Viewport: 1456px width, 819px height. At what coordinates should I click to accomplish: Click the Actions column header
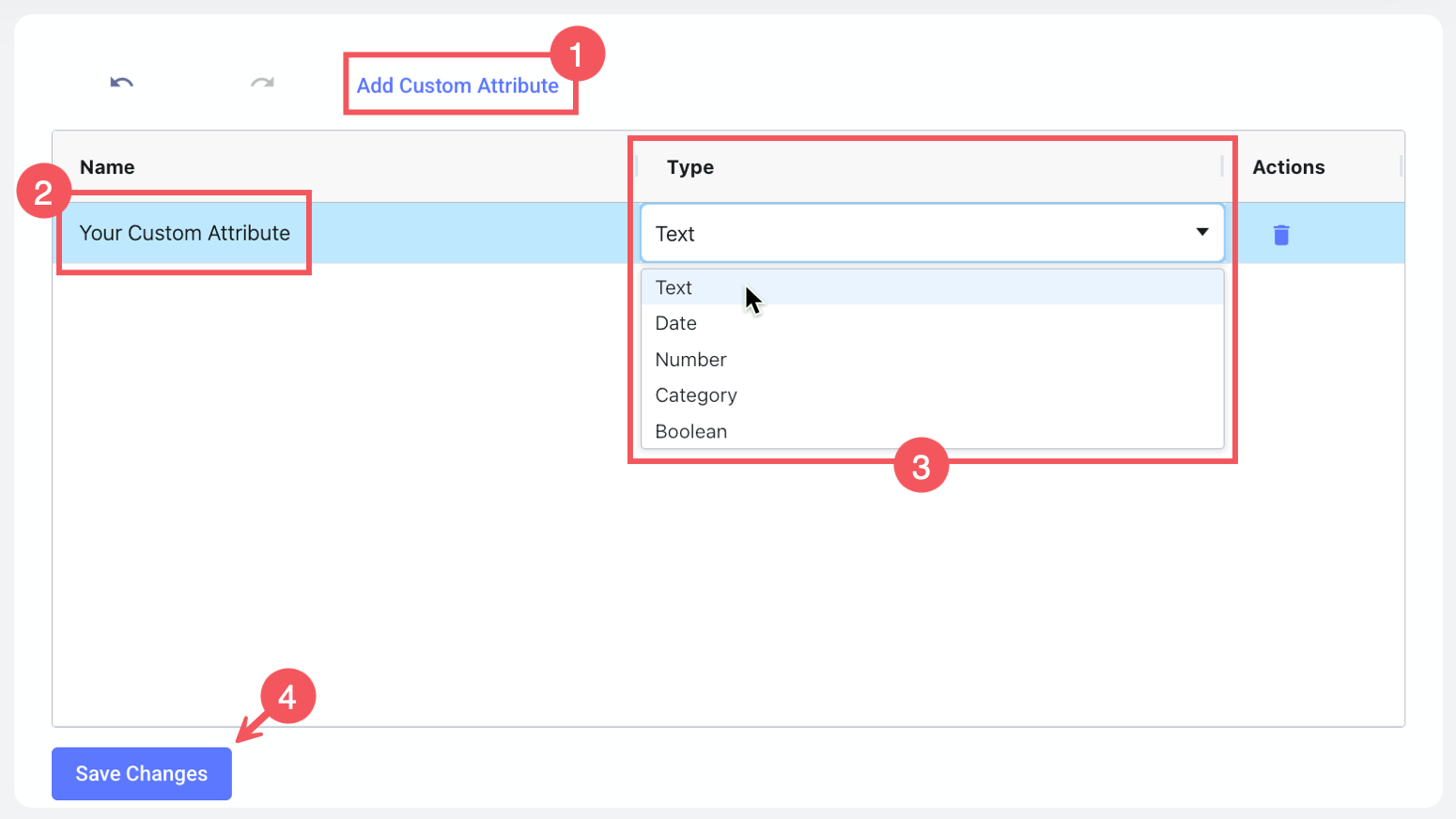[1288, 167]
